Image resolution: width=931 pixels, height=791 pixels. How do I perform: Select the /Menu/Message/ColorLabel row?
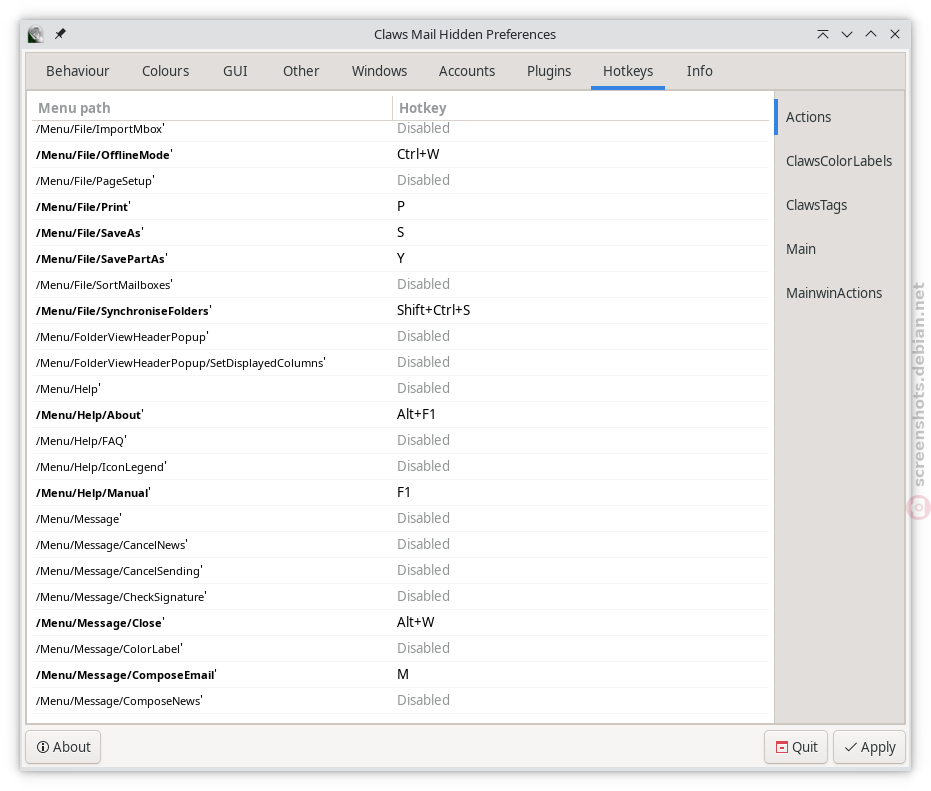coord(401,648)
